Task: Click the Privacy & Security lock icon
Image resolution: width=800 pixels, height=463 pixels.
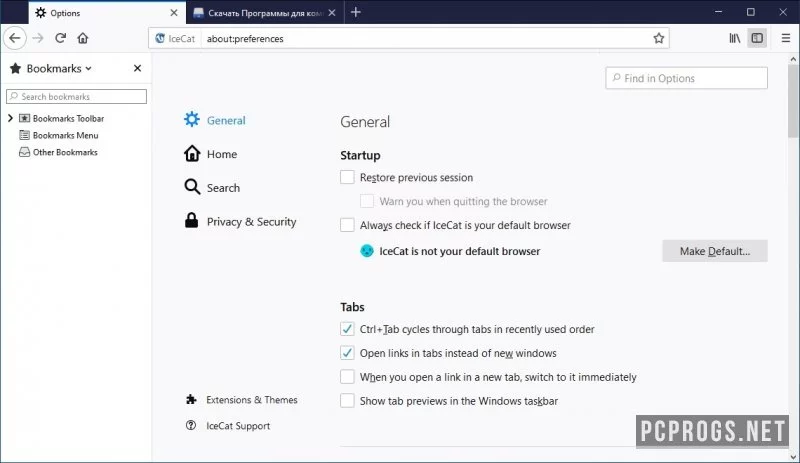Action: 191,221
